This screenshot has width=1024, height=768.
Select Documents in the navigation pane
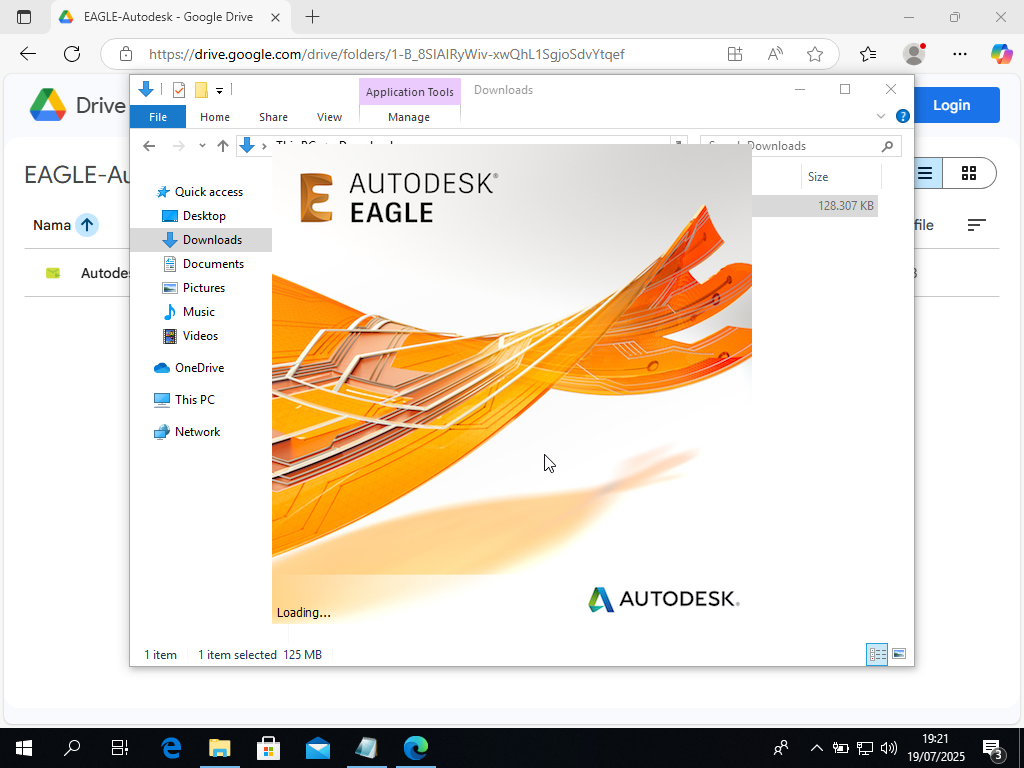213,264
